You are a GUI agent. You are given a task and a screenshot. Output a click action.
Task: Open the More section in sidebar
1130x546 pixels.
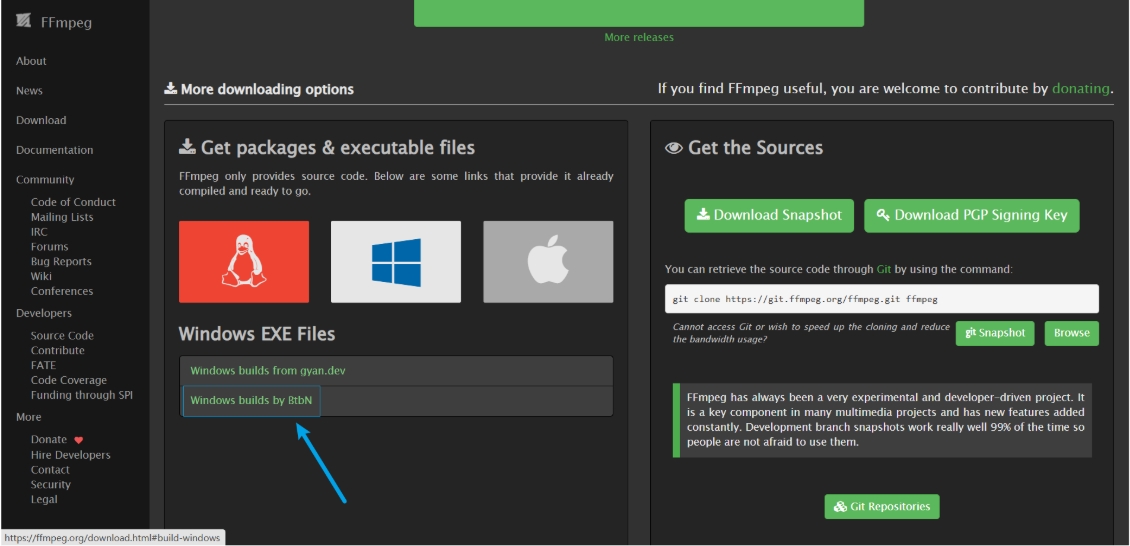[29, 417]
